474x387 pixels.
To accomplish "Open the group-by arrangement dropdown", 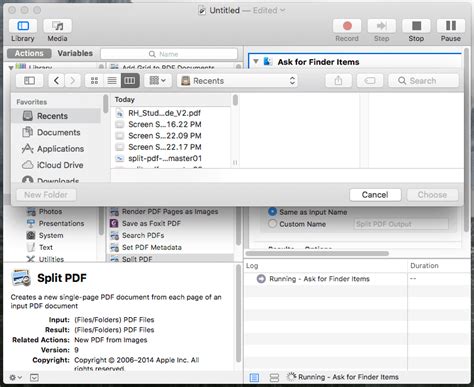I will [158, 81].
